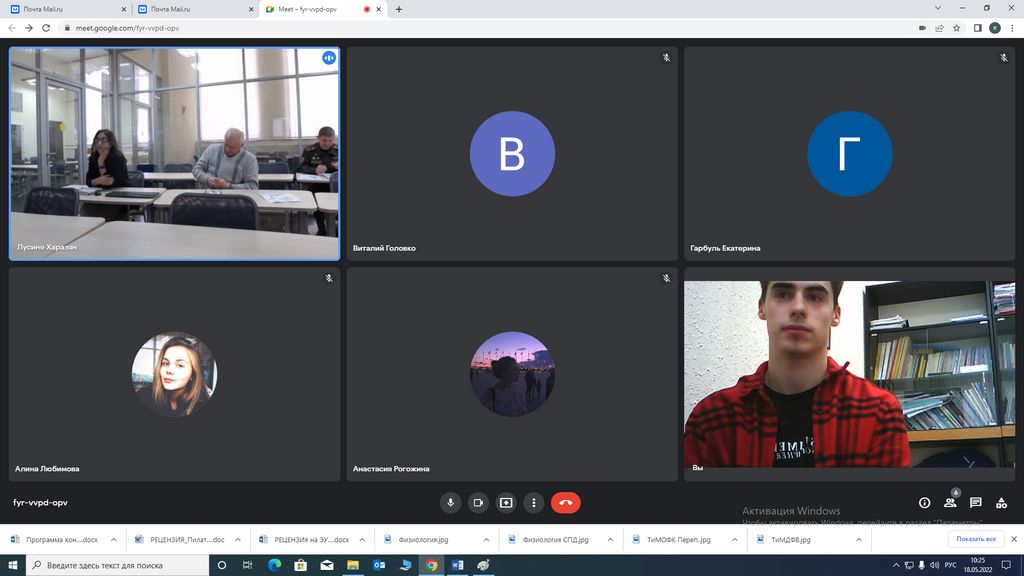Open a new browser tab

click(x=399, y=9)
